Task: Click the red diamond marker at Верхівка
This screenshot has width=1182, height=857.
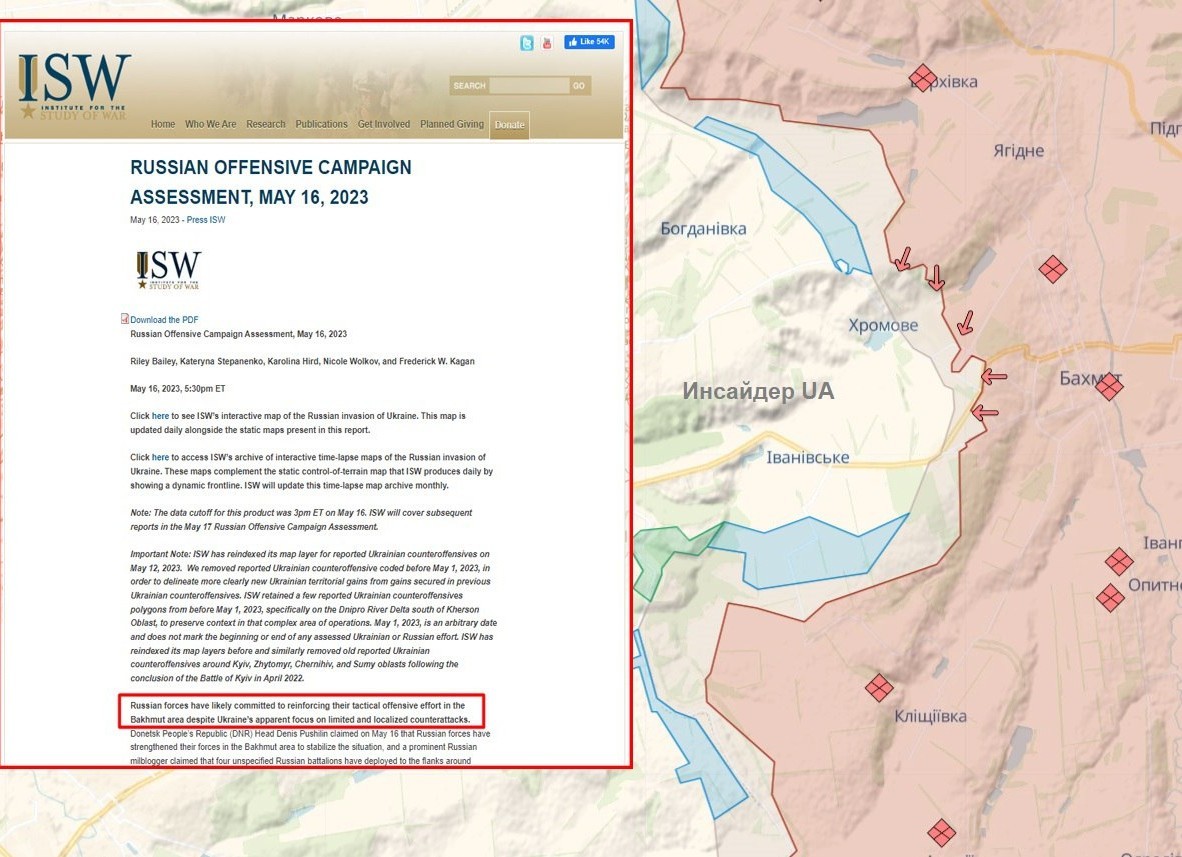Action: pyautogui.click(x=923, y=78)
